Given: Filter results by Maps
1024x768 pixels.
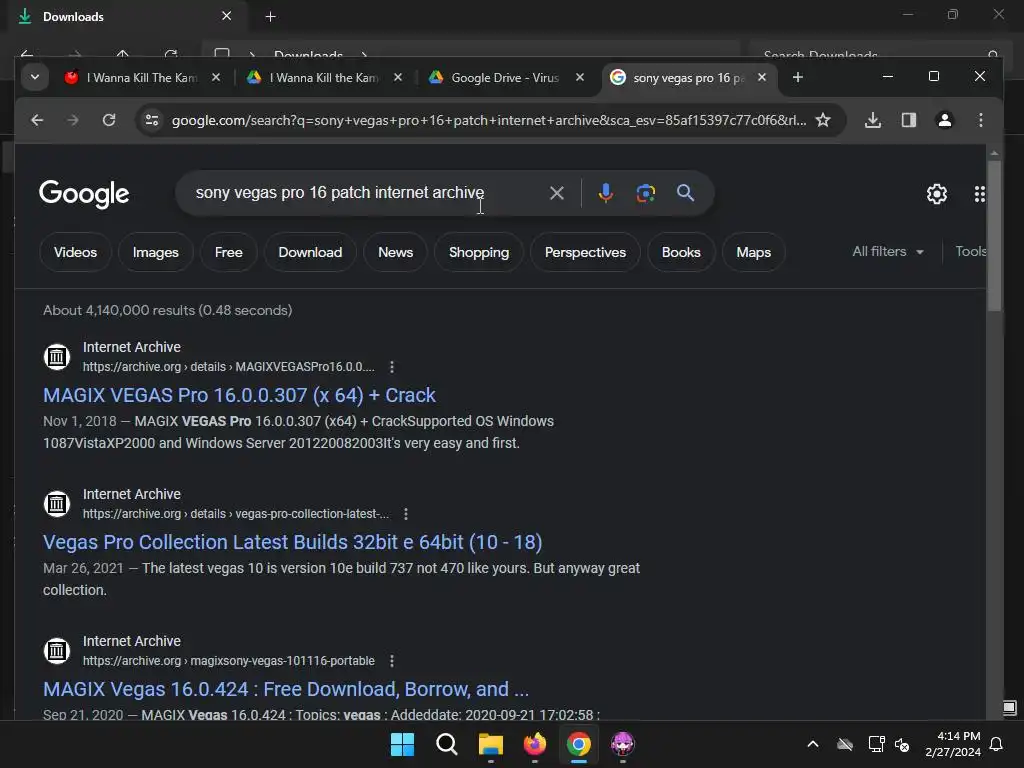Looking at the screenshot, I should click(x=754, y=252).
